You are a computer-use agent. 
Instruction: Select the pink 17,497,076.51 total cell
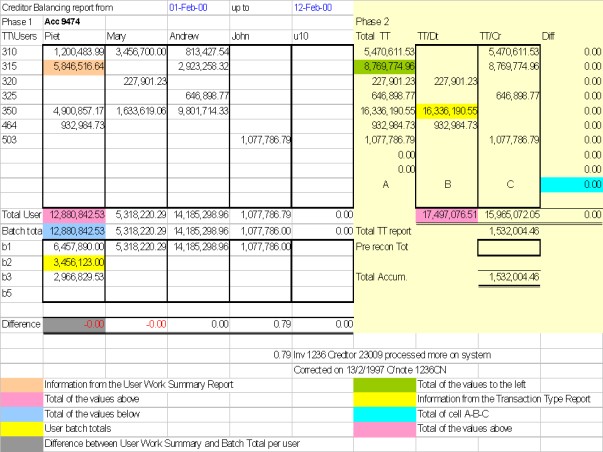(x=446, y=213)
